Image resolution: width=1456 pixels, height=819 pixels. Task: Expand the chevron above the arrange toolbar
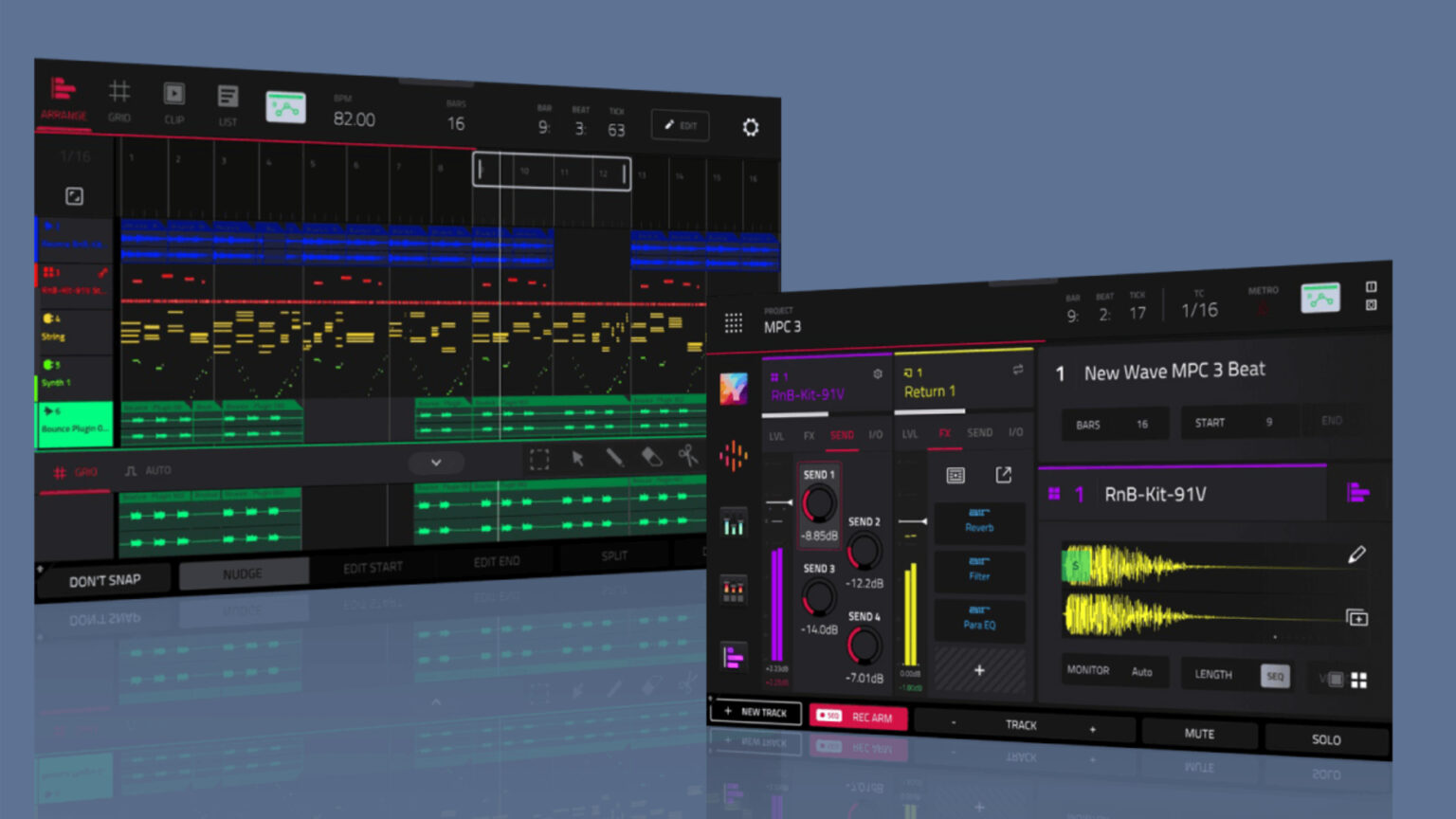[436, 463]
